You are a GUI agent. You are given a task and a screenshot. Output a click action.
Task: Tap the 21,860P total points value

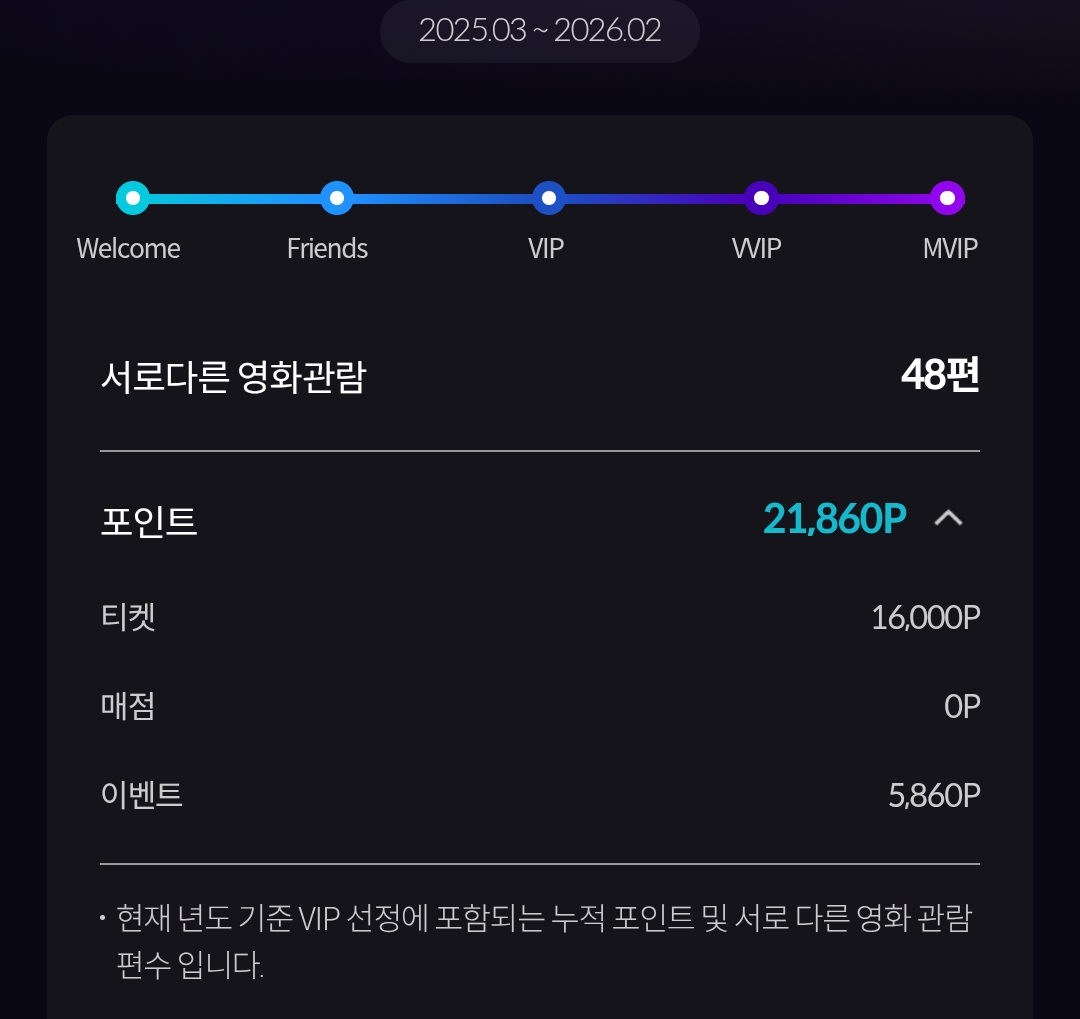coord(835,518)
